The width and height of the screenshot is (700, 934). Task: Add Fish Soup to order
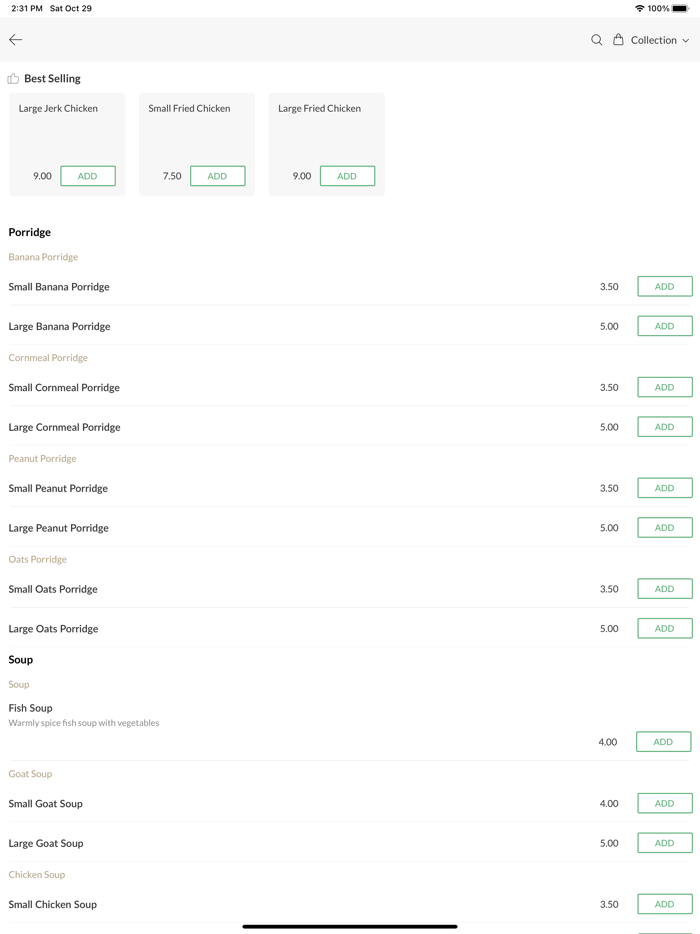[x=663, y=742]
